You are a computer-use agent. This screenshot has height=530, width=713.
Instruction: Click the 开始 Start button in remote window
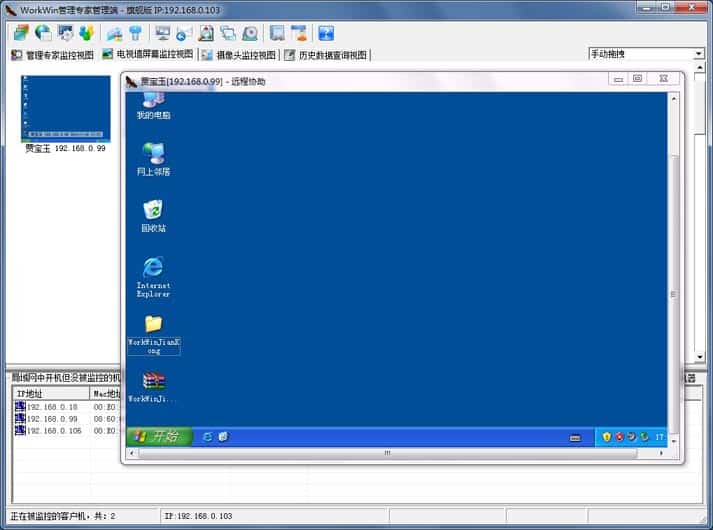coord(159,436)
